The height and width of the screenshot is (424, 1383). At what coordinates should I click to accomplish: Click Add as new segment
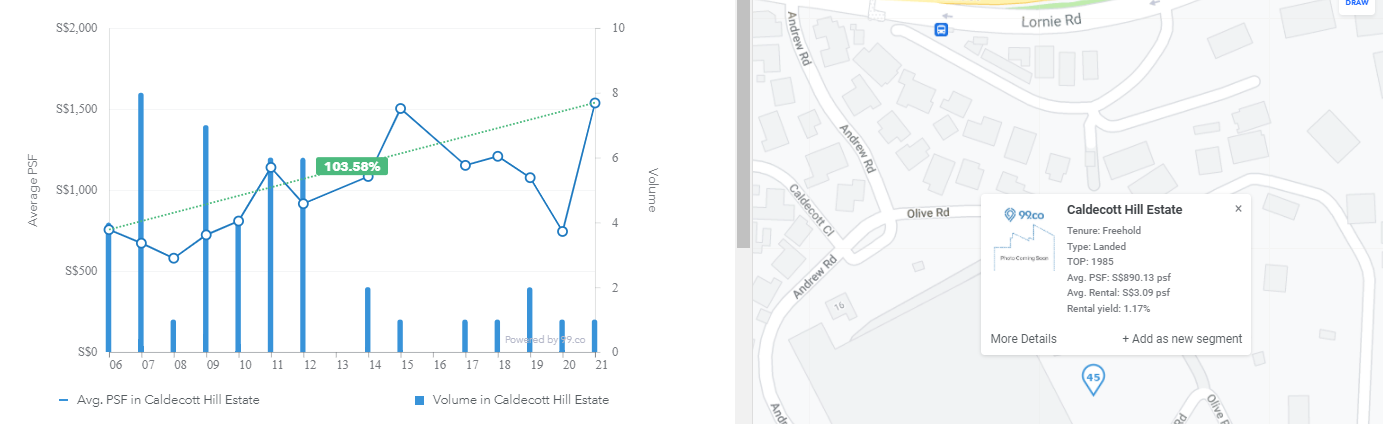[x=1182, y=339]
